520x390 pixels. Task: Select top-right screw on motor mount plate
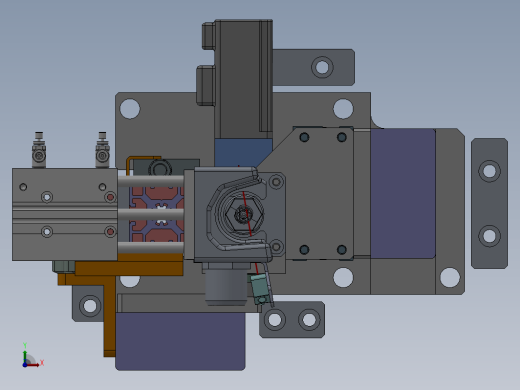pos(342,137)
